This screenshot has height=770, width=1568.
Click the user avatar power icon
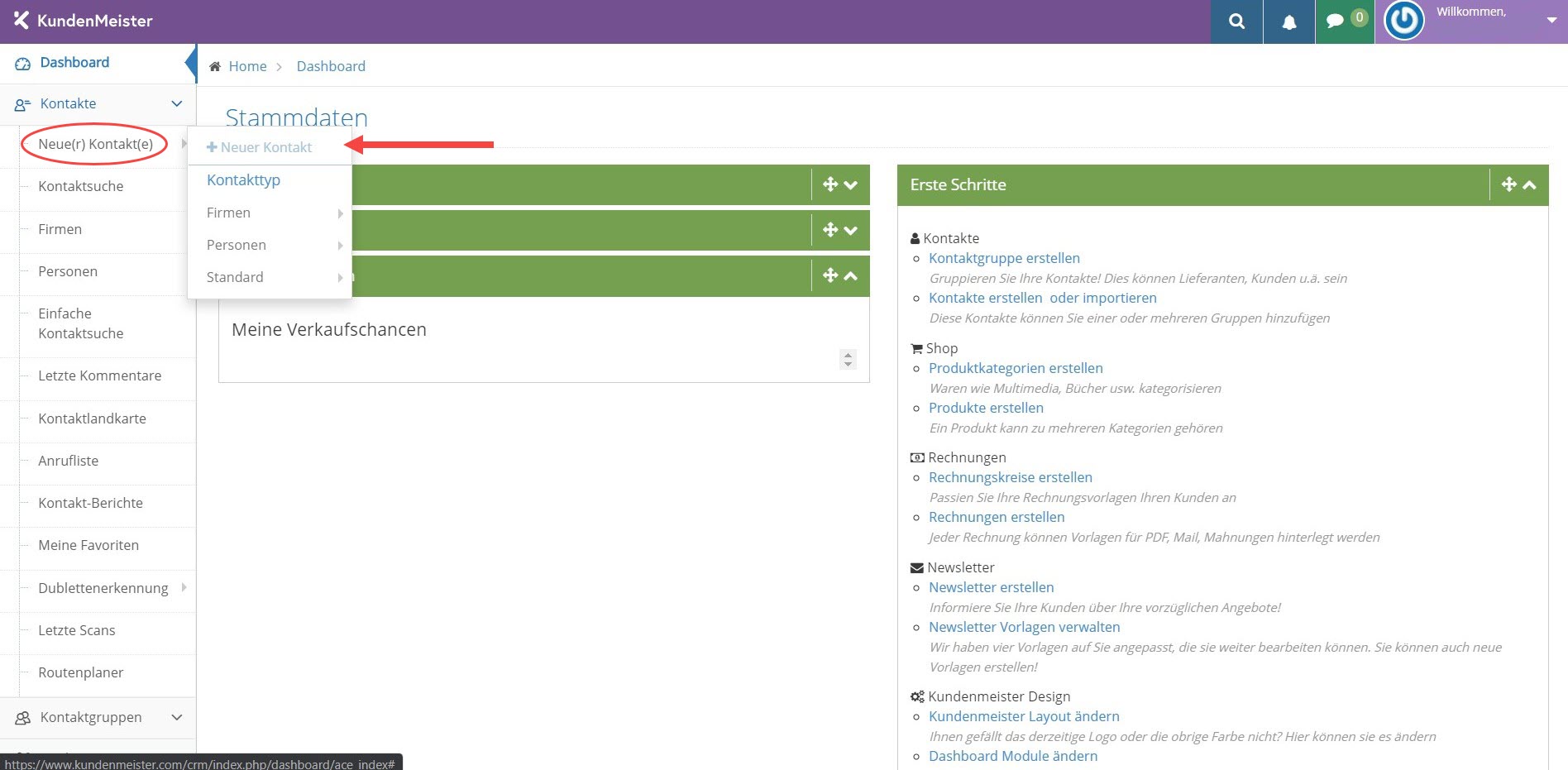coord(1403,21)
